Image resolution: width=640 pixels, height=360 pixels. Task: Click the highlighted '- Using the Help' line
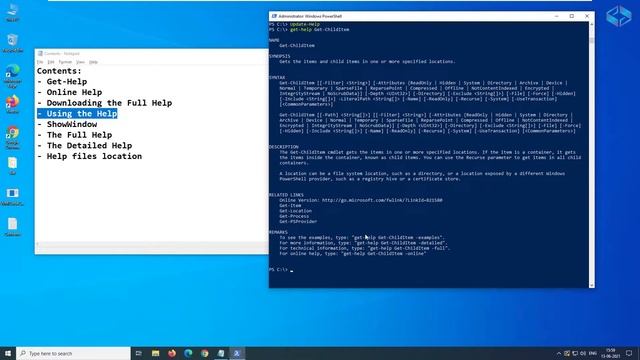tap(77, 113)
